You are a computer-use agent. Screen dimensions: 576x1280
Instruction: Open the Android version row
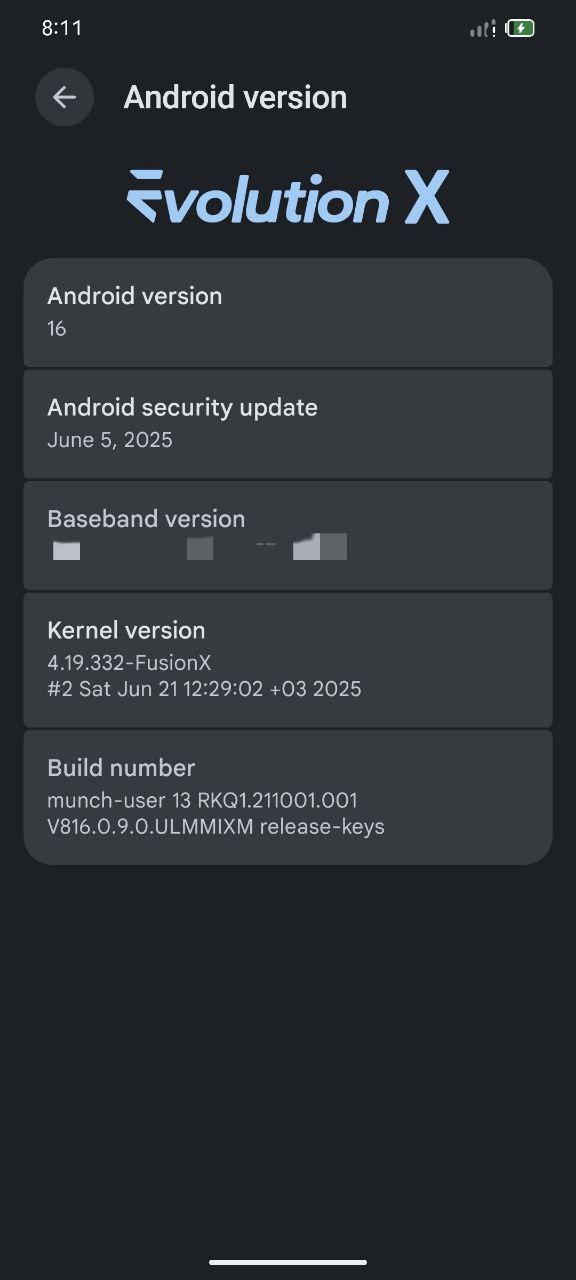pos(288,312)
